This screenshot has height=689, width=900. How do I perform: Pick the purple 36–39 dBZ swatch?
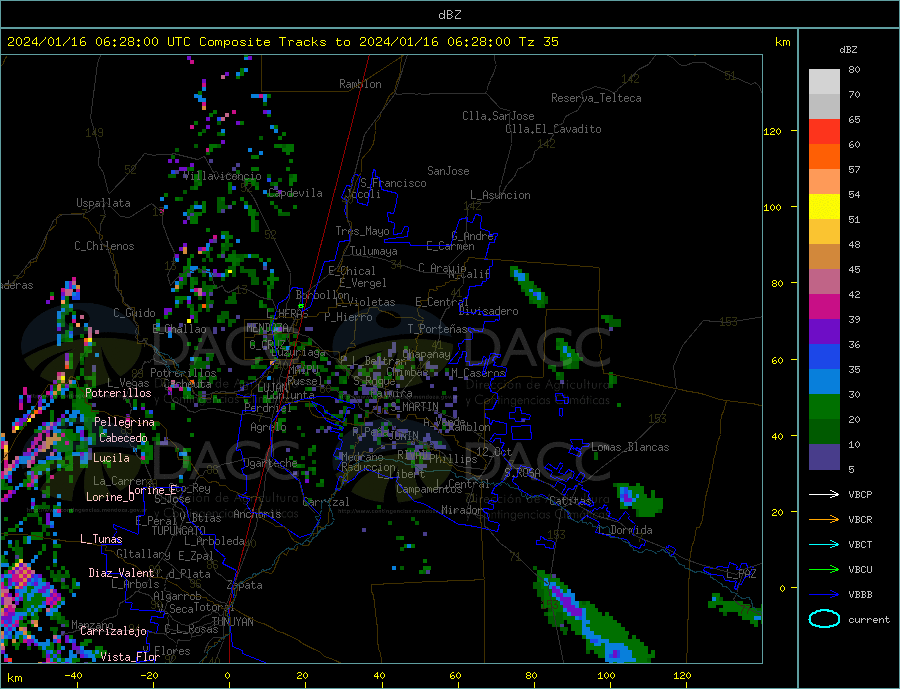pyautogui.click(x=824, y=332)
